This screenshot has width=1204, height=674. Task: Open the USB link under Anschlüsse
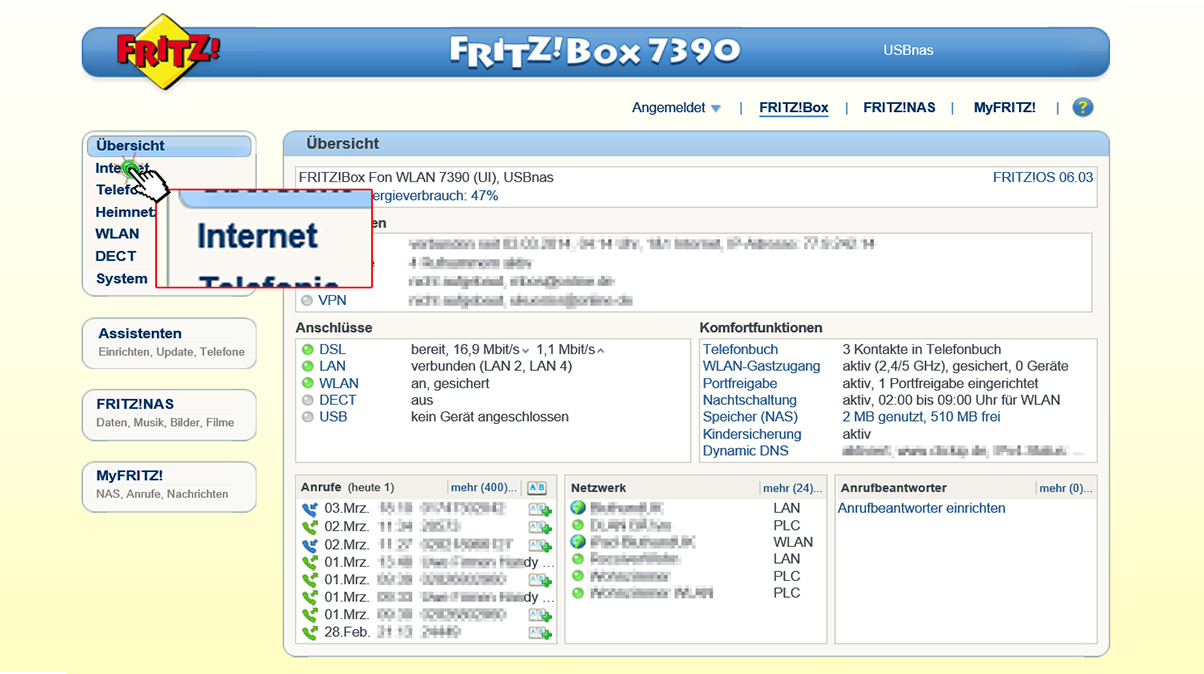click(333, 417)
